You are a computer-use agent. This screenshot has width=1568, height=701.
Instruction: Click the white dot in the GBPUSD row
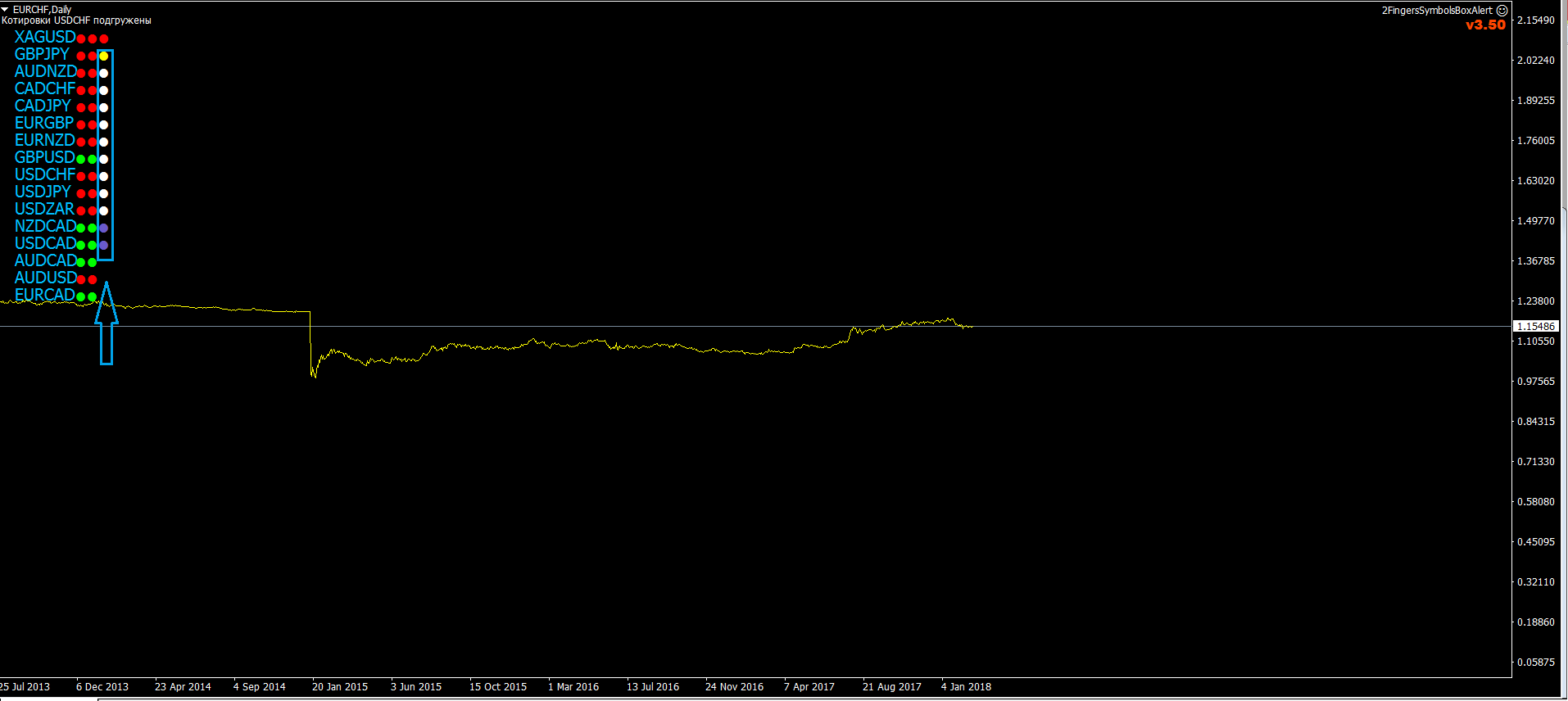pyautogui.click(x=104, y=160)
